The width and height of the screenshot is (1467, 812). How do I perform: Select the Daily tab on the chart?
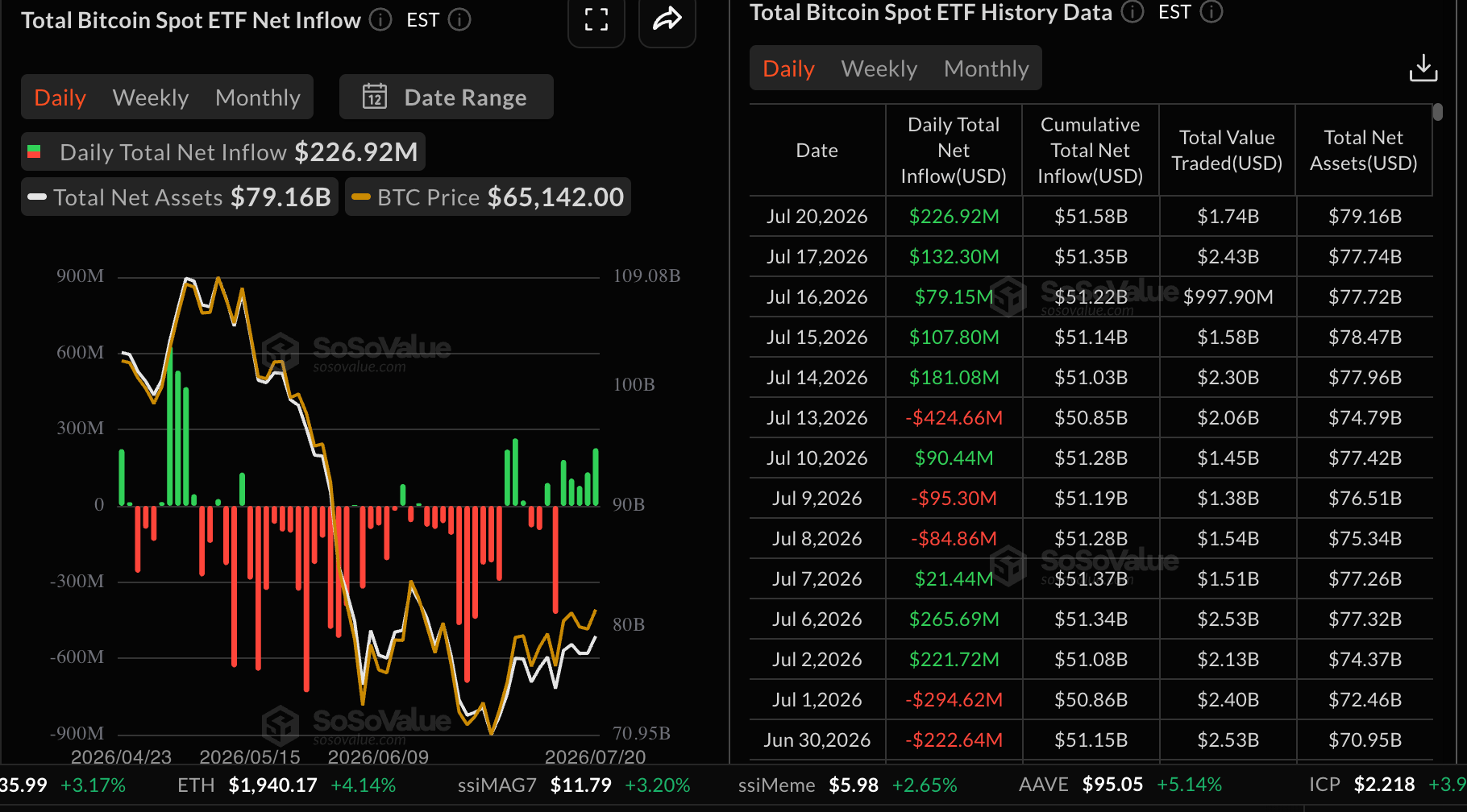(60, 97)
